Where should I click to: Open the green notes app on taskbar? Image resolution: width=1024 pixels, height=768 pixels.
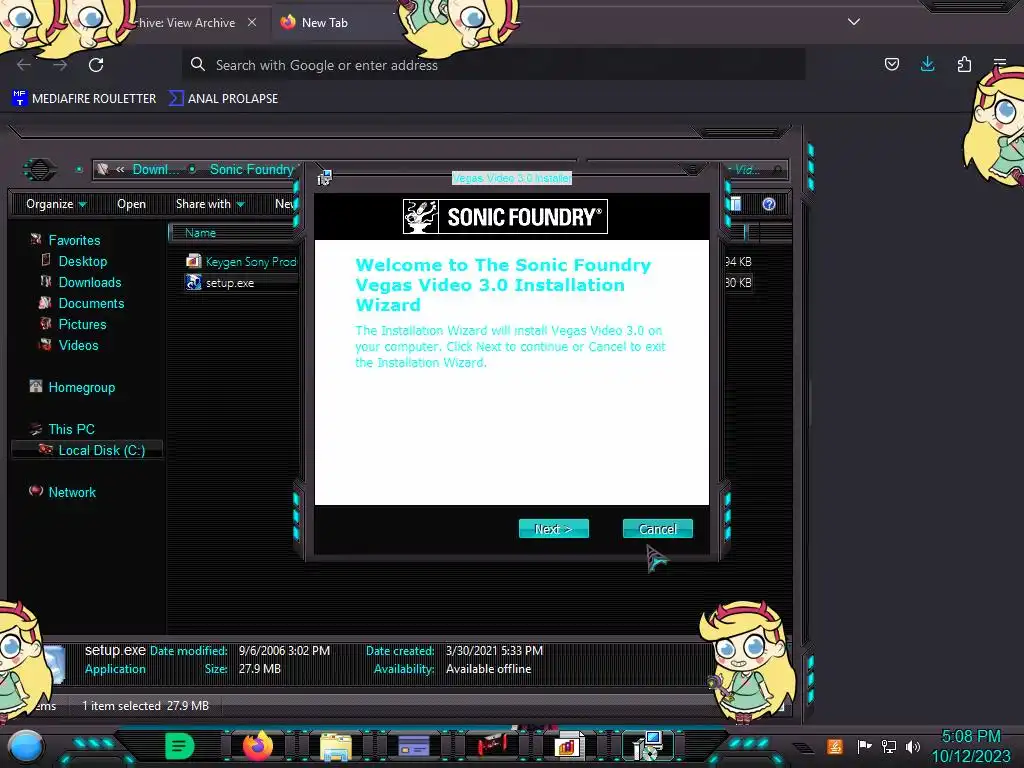(179, 746)
